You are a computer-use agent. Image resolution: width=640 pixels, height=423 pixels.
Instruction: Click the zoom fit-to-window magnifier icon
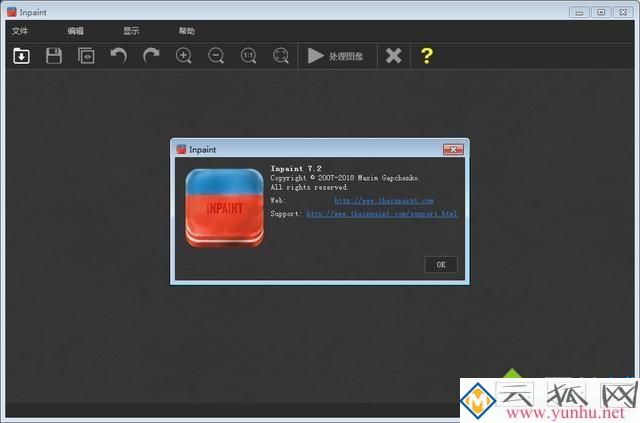coord(281,56)
